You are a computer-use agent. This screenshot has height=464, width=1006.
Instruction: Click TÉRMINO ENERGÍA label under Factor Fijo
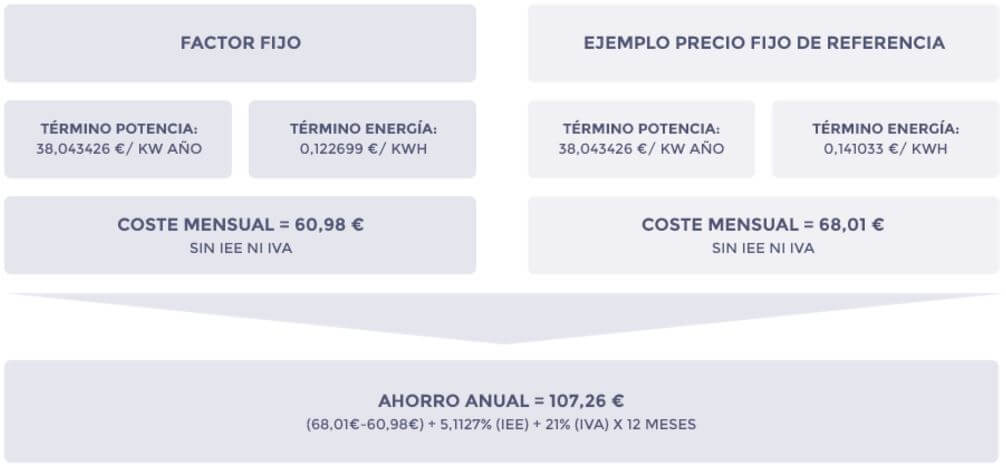362,129
